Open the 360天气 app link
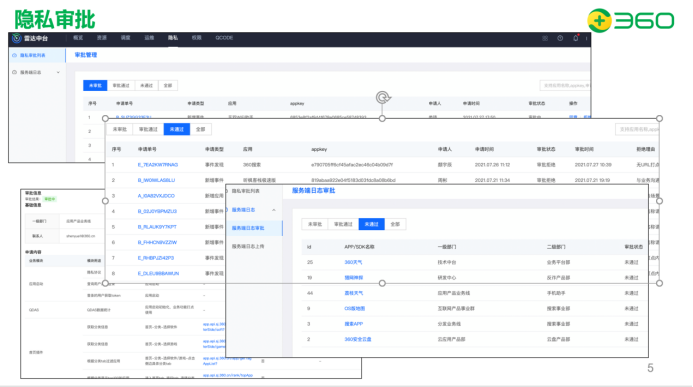 (x=353, y=262)
